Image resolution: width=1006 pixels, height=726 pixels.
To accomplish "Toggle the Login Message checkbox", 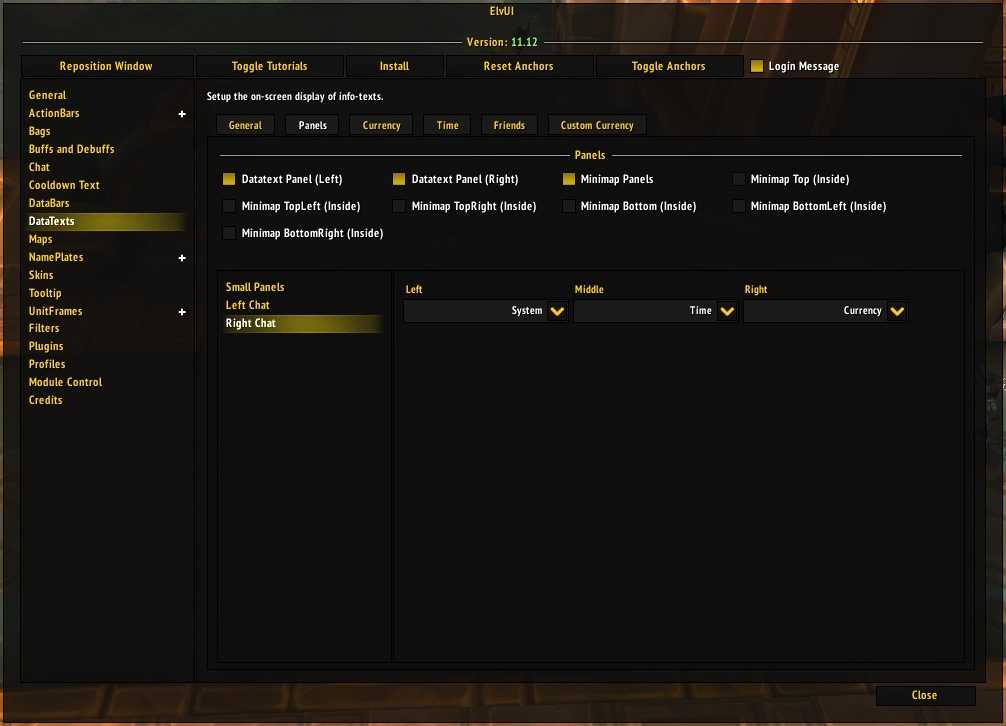I will tap(756, 66).
